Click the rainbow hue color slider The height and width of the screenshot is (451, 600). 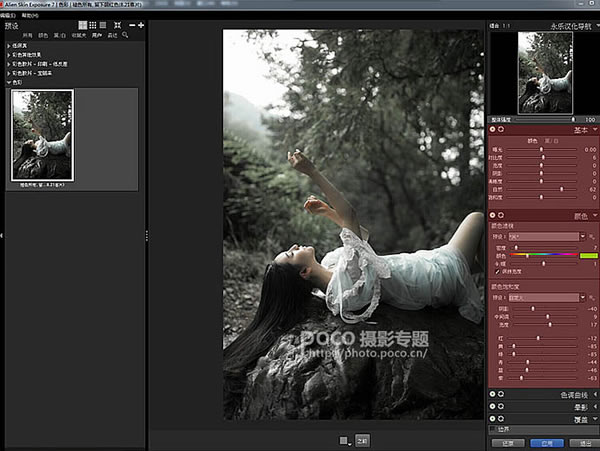click(543, 255)
